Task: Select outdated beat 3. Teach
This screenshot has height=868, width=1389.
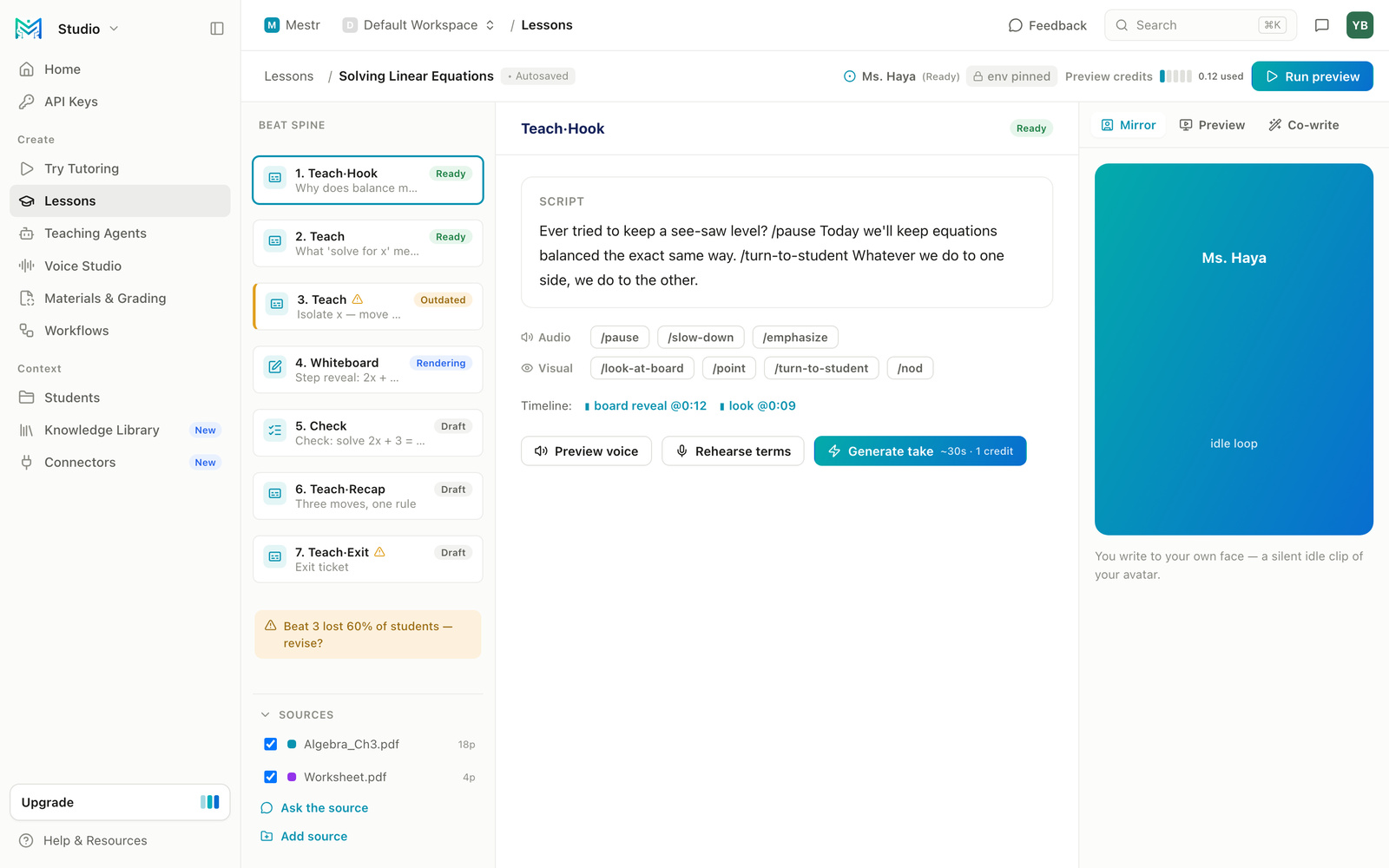Action: (x=368, y=306)
